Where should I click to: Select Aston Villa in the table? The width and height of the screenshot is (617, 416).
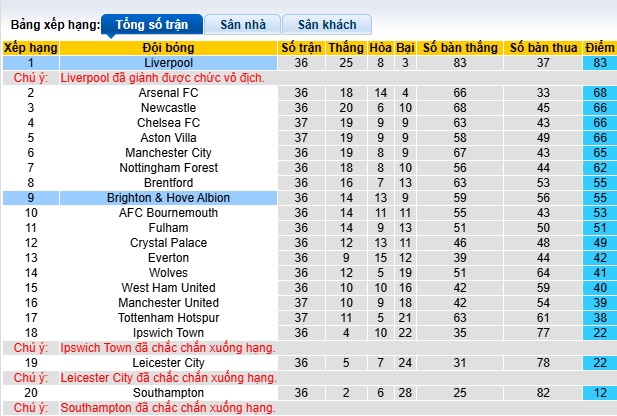point(168,138)
